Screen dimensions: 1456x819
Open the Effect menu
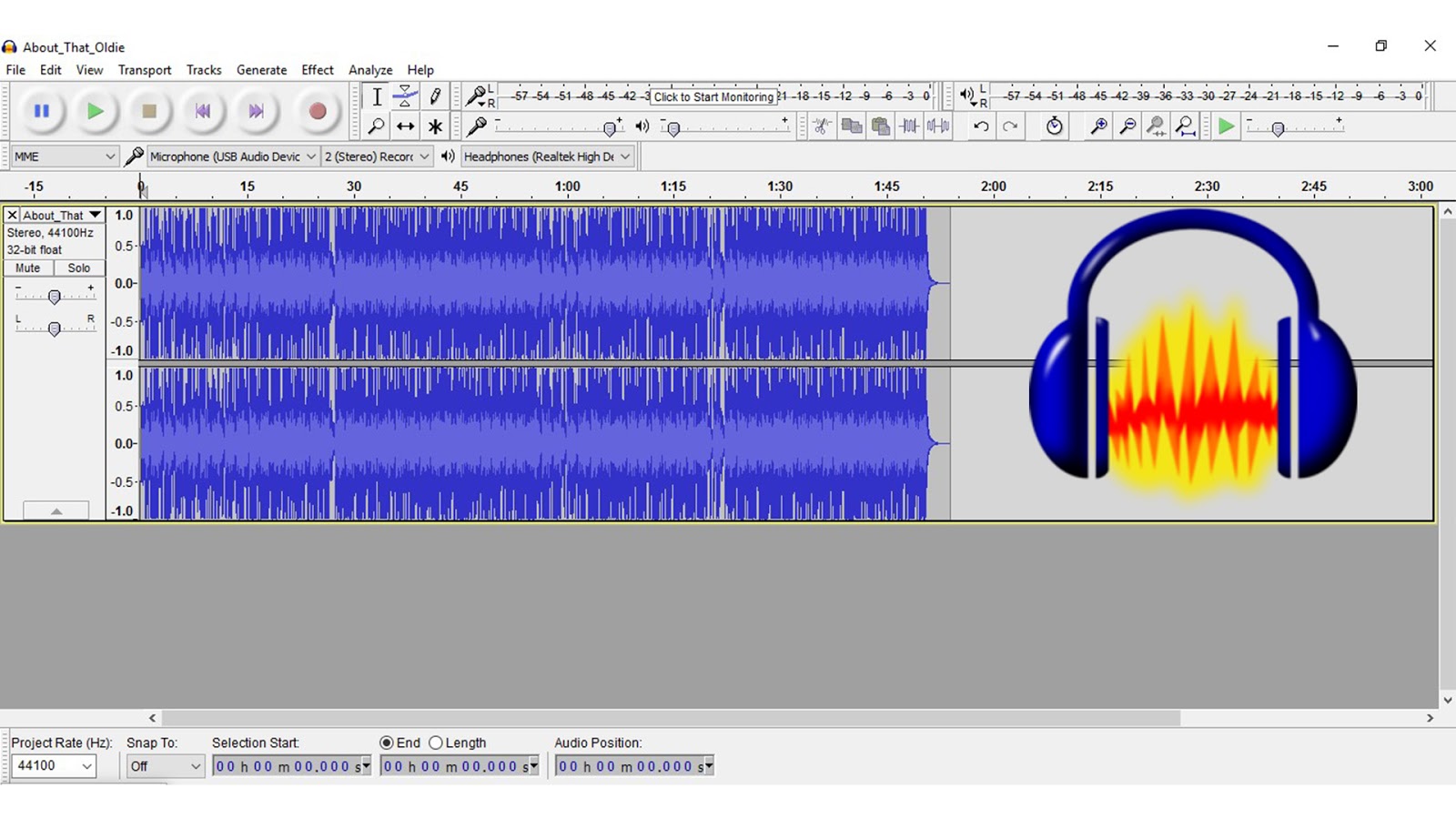pyautogui.click(x=318, y=70)
